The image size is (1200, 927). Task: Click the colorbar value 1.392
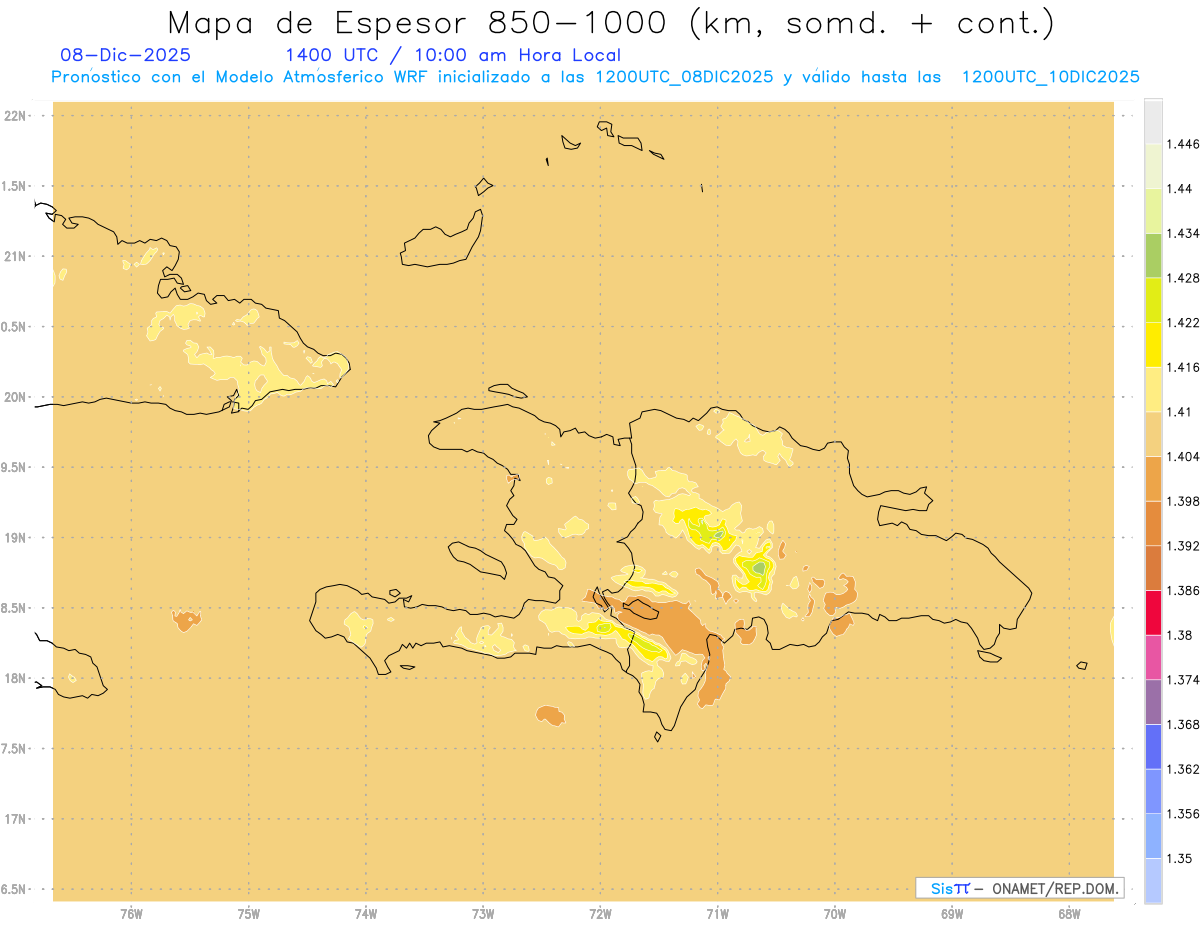point(1183,546)
